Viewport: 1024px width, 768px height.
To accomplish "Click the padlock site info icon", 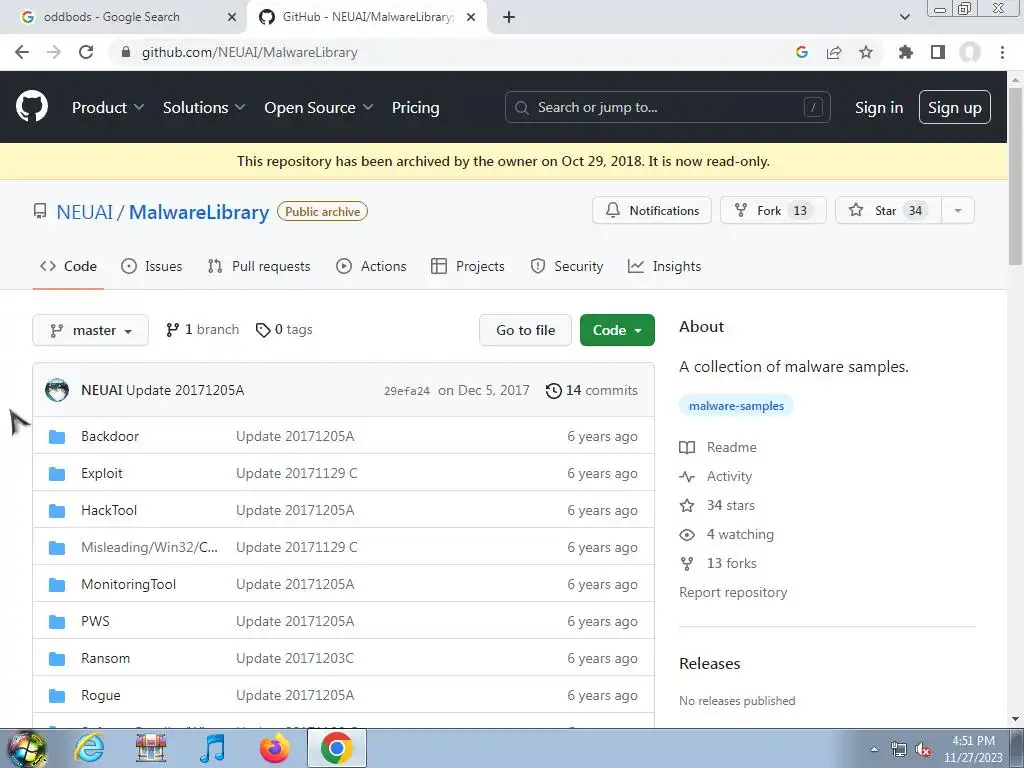I will point(126,52).
